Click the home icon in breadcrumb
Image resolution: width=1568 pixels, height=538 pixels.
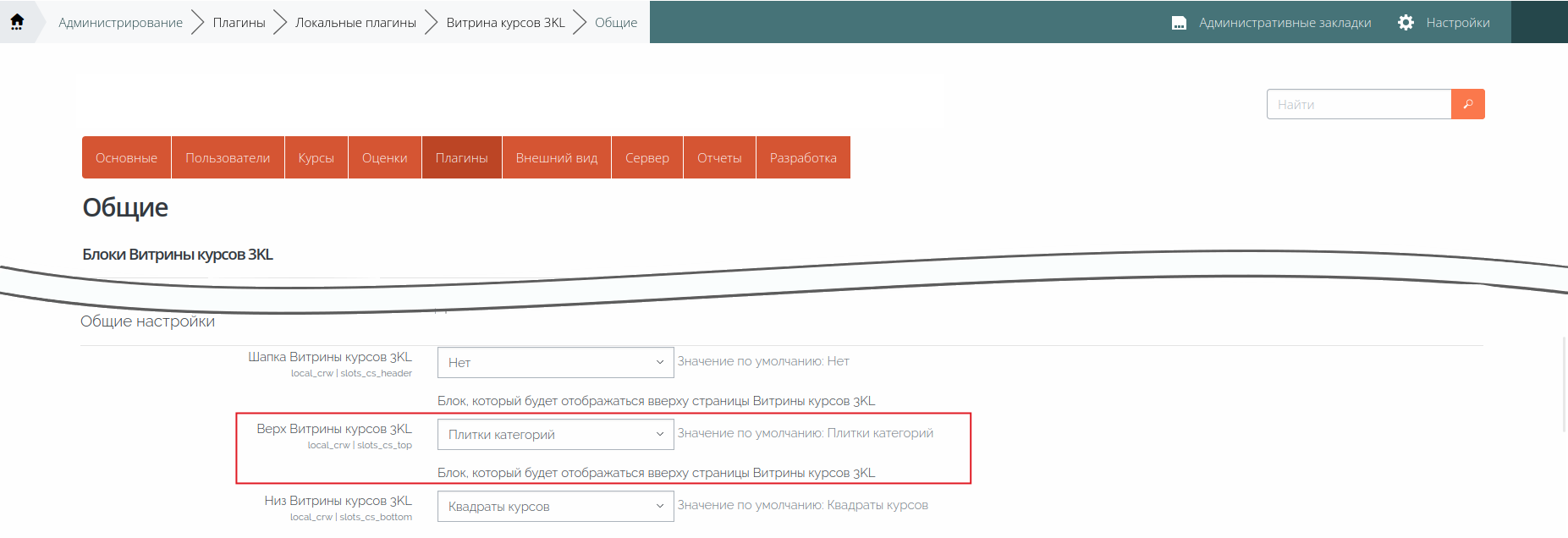17,22
